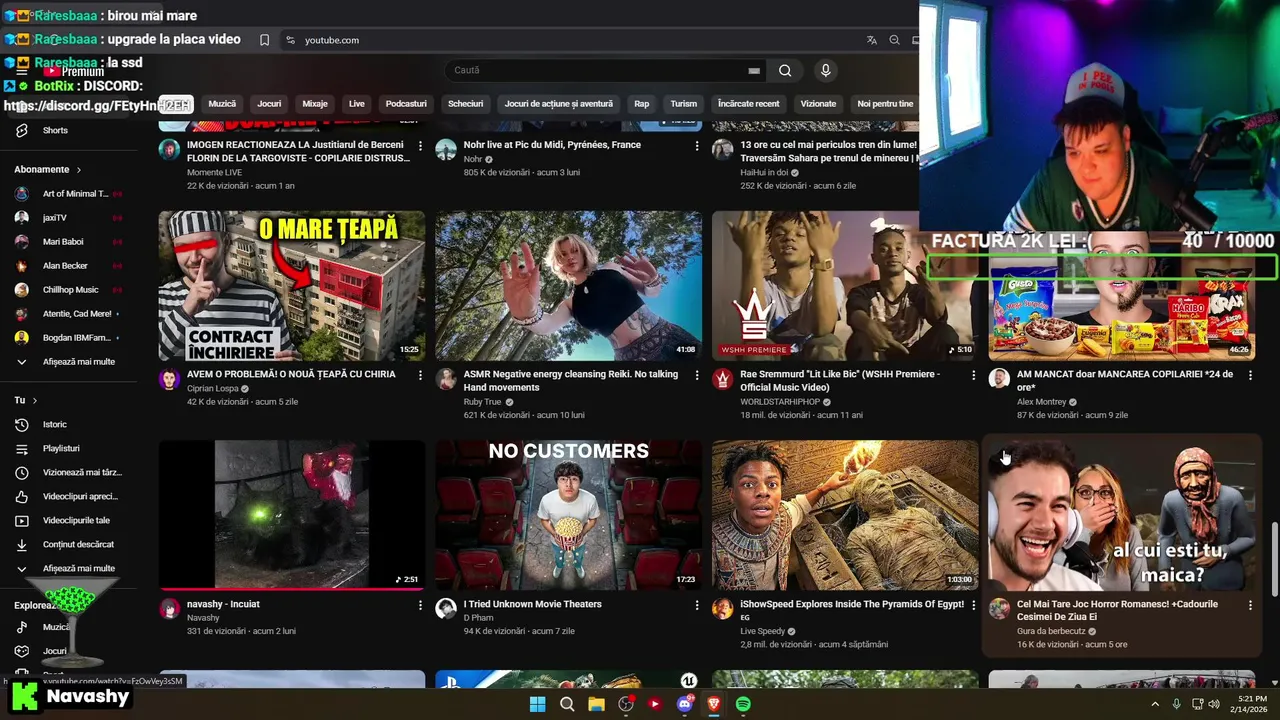Open the Gura da berbecutz channel link
The height and width of the screenshot is (720, 1280).
click(x=1051, y=631)
